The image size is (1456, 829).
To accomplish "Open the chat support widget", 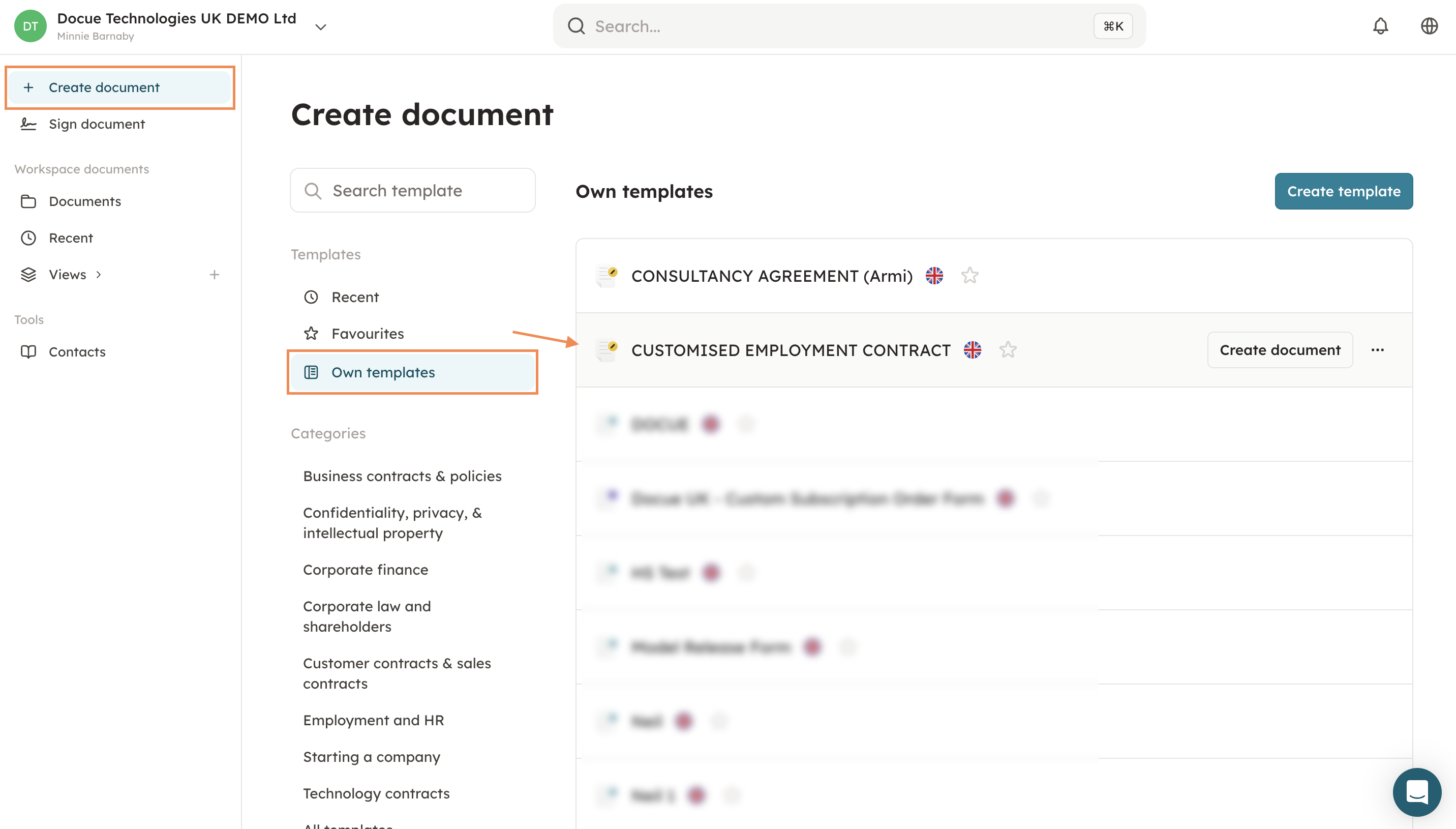I will [x=1416, y=791].
